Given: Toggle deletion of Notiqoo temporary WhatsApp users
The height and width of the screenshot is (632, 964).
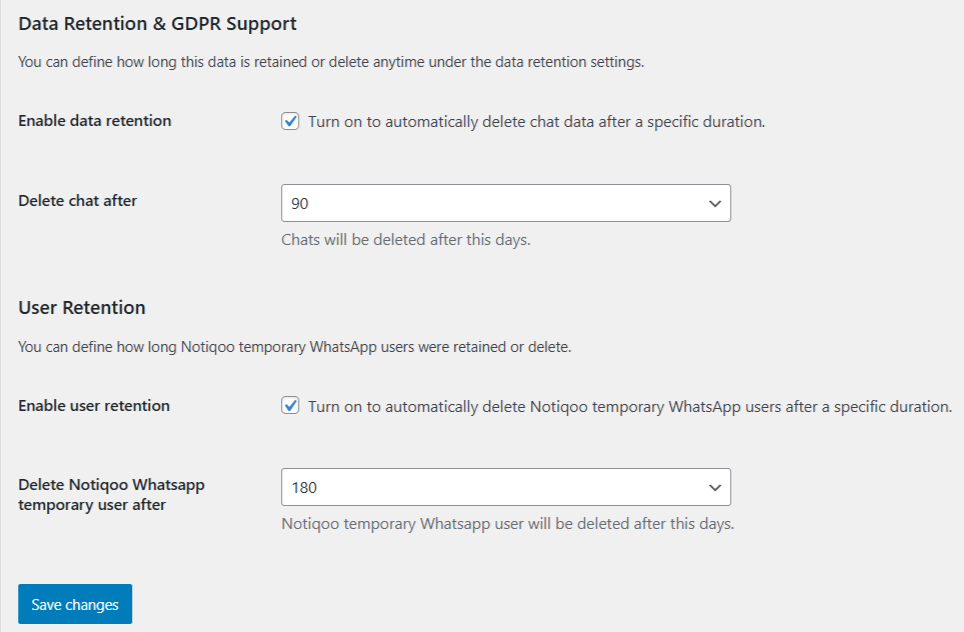Looking at the screenshot, I should [290, 406].
